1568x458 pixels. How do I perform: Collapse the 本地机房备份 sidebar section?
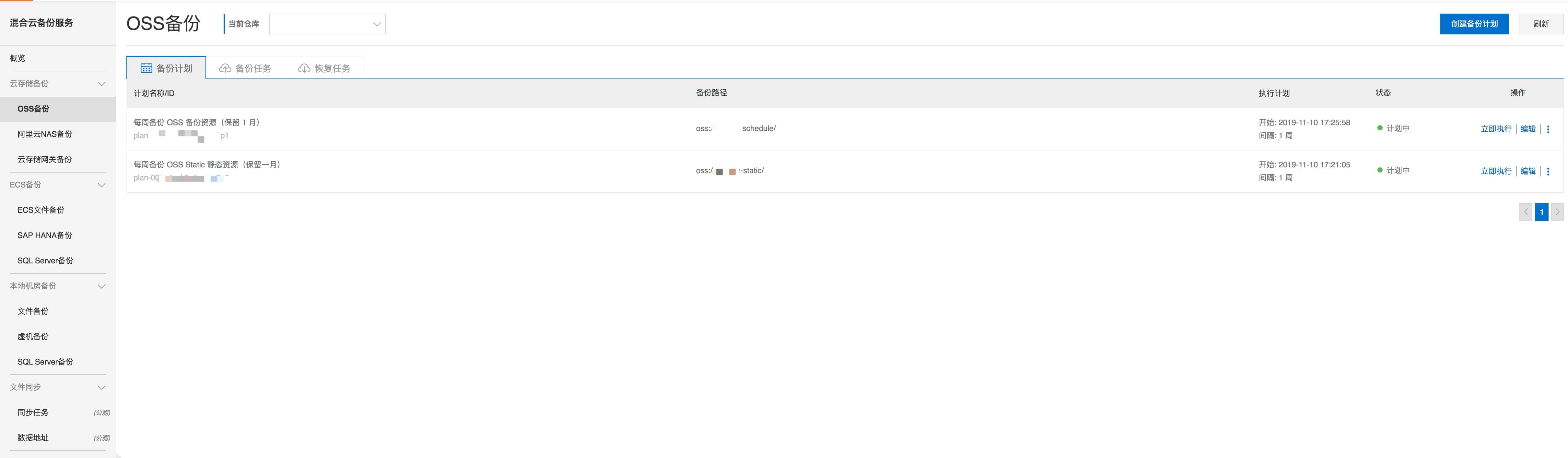(x=102, y=286)
